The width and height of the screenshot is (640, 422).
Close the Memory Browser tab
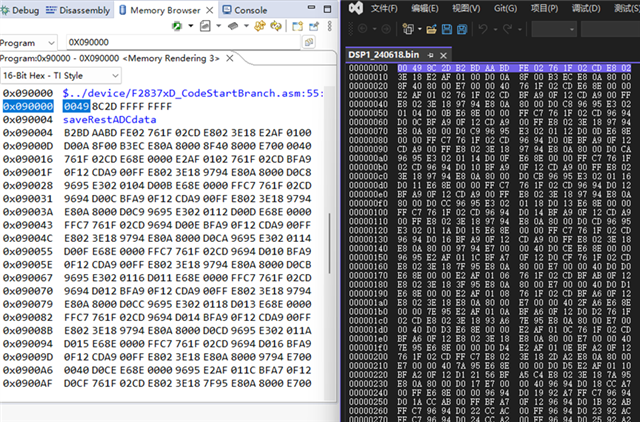[x=210, y=10]
